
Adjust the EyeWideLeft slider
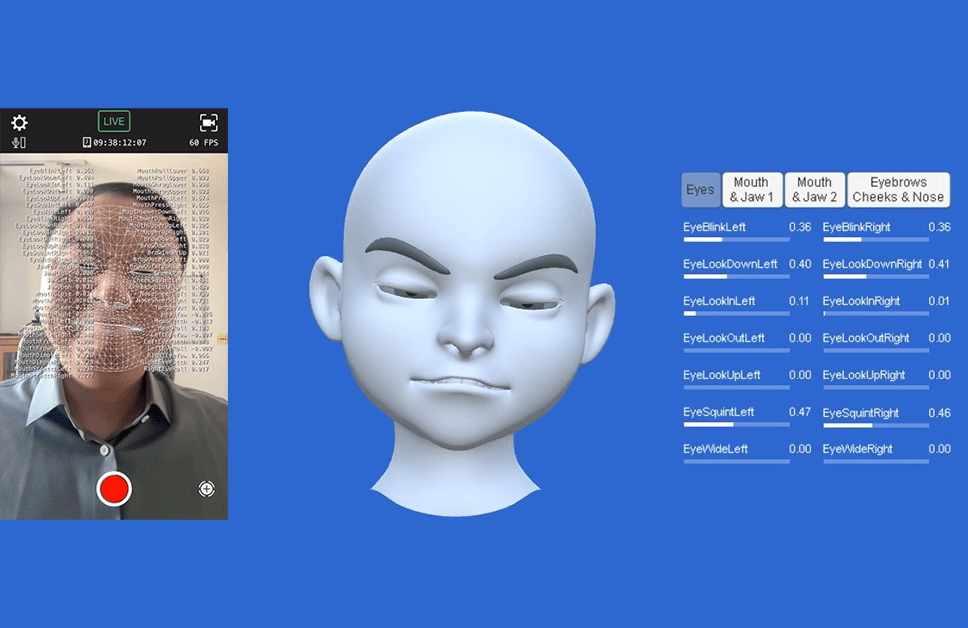point(736,461)
